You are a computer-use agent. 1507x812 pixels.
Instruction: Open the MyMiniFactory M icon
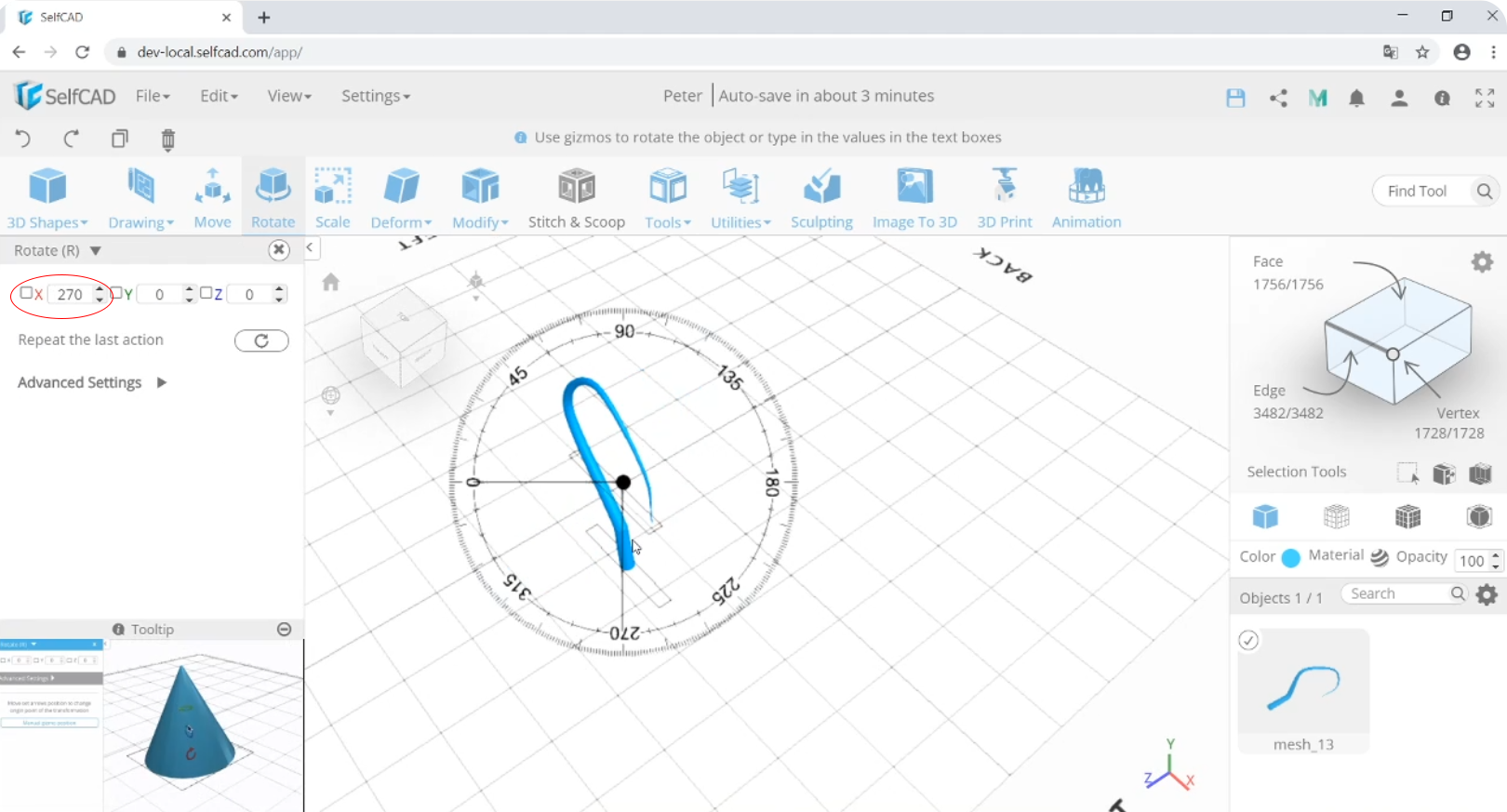(1317, 98)
